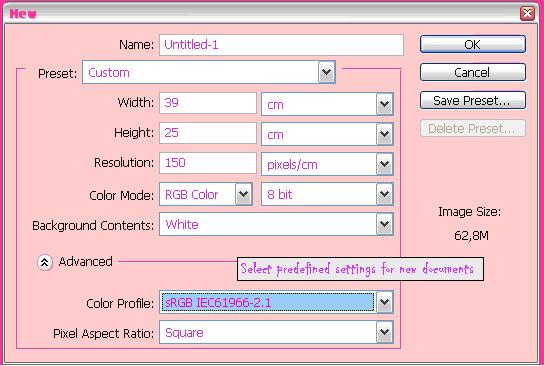Open the Width units dropdown

(327, 104)
